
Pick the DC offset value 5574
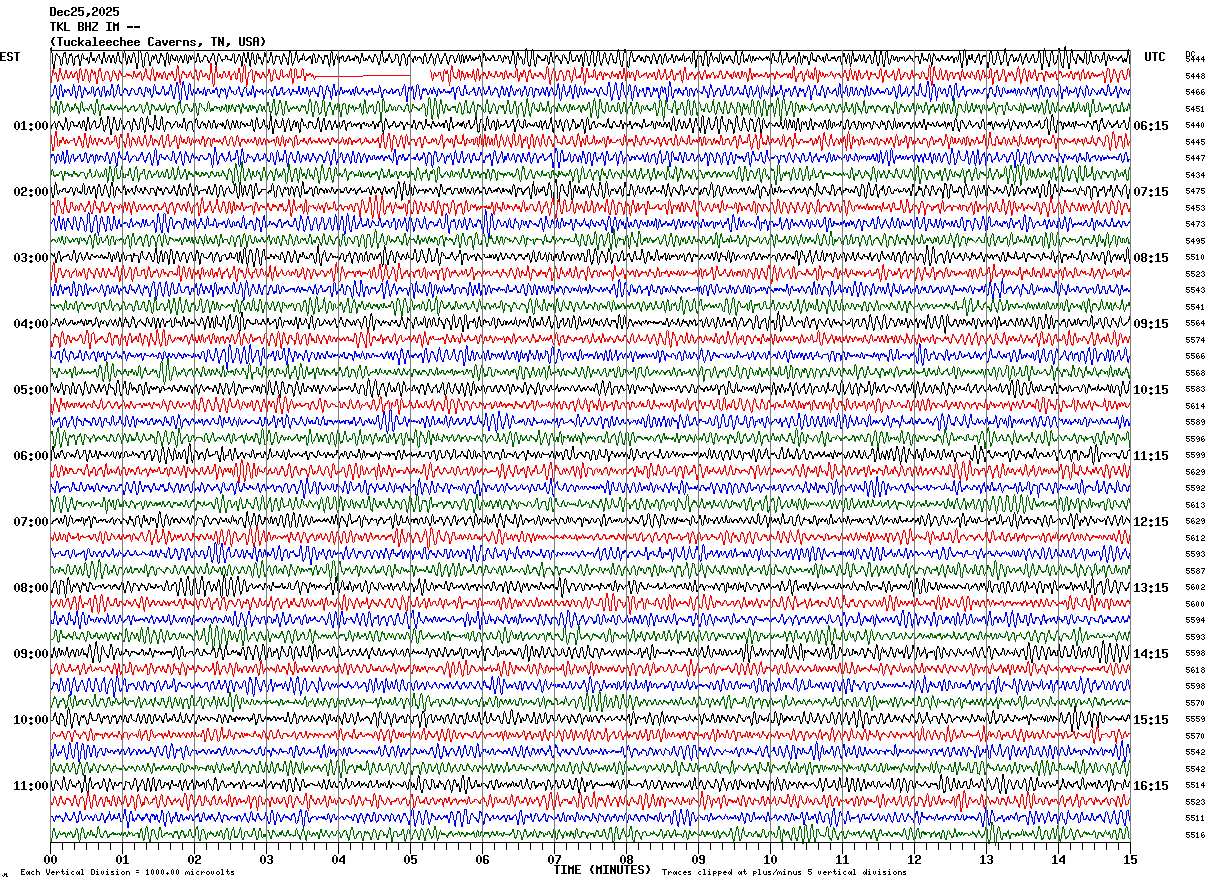[x=1195, y=340]
